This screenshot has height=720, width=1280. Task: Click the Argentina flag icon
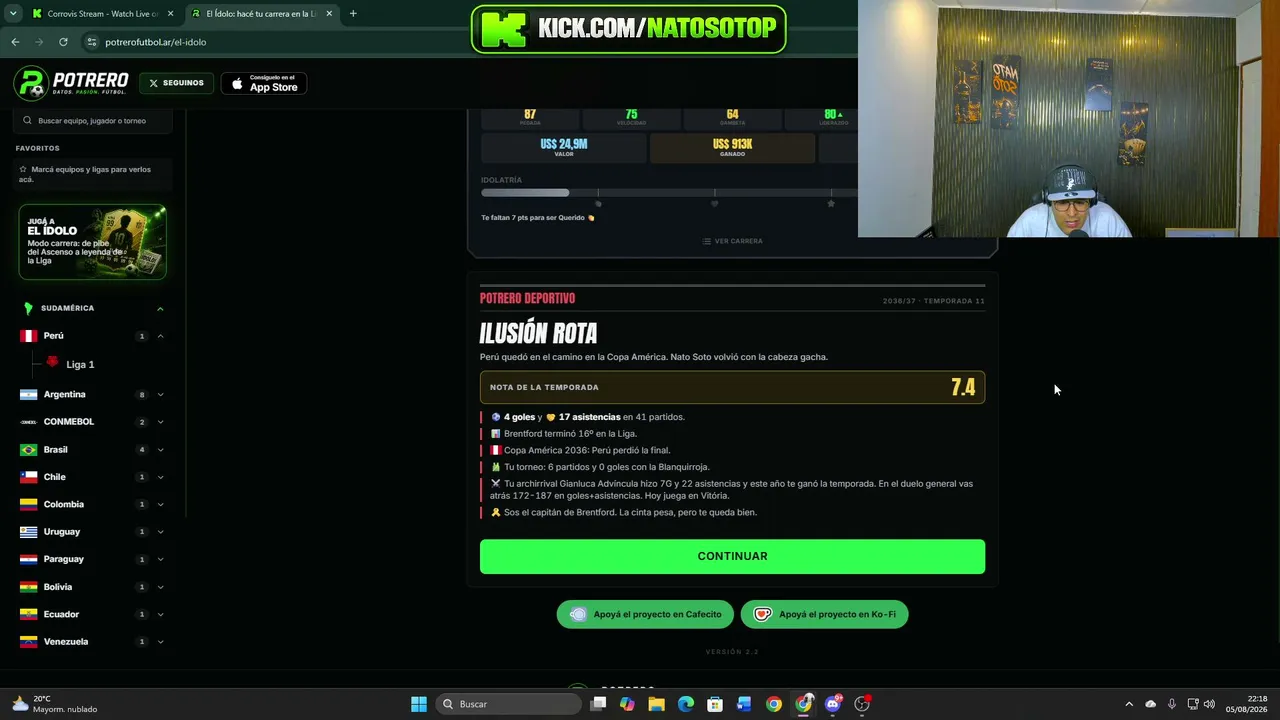28,395
